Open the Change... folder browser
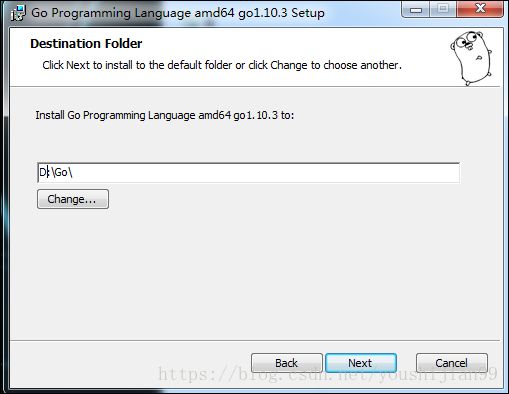The width and height of the screenshot is (509, 394). pos(73,199)
